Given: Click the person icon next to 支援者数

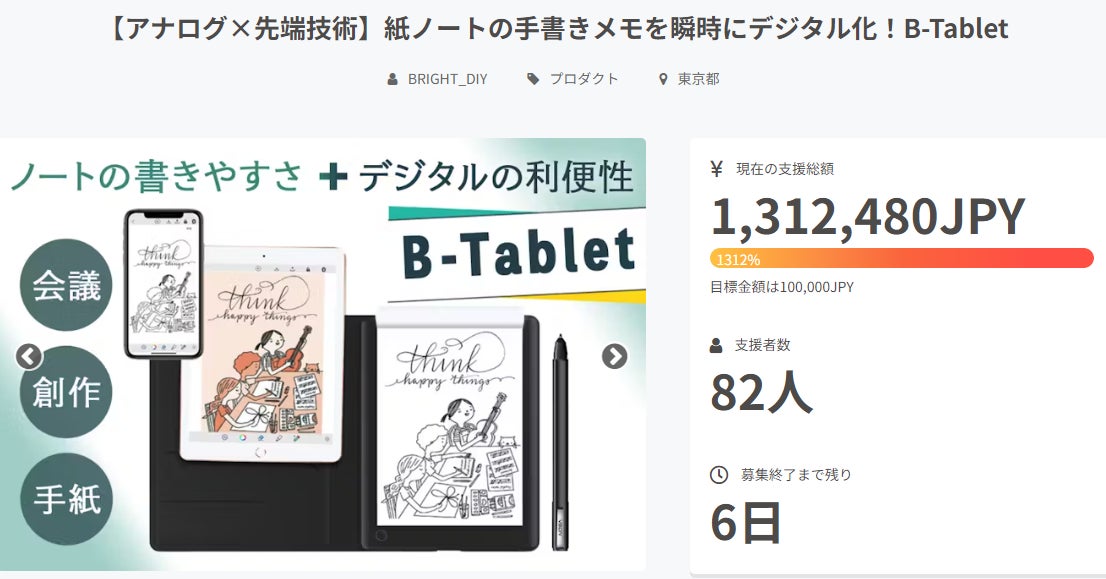Looking at the screenshot, I should tap(716, 346).
